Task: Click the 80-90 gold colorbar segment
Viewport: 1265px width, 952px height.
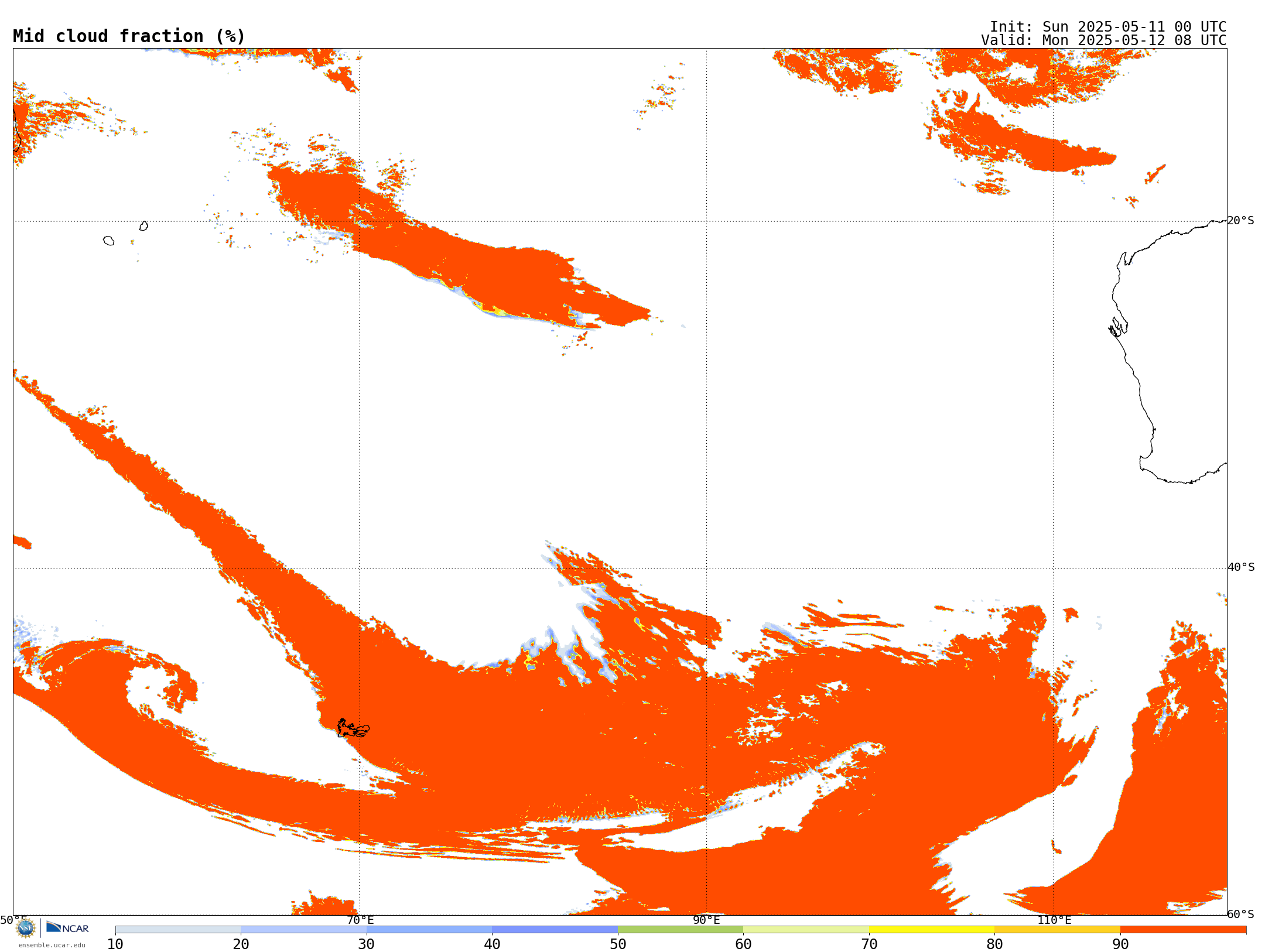Action: [1057, 930]
